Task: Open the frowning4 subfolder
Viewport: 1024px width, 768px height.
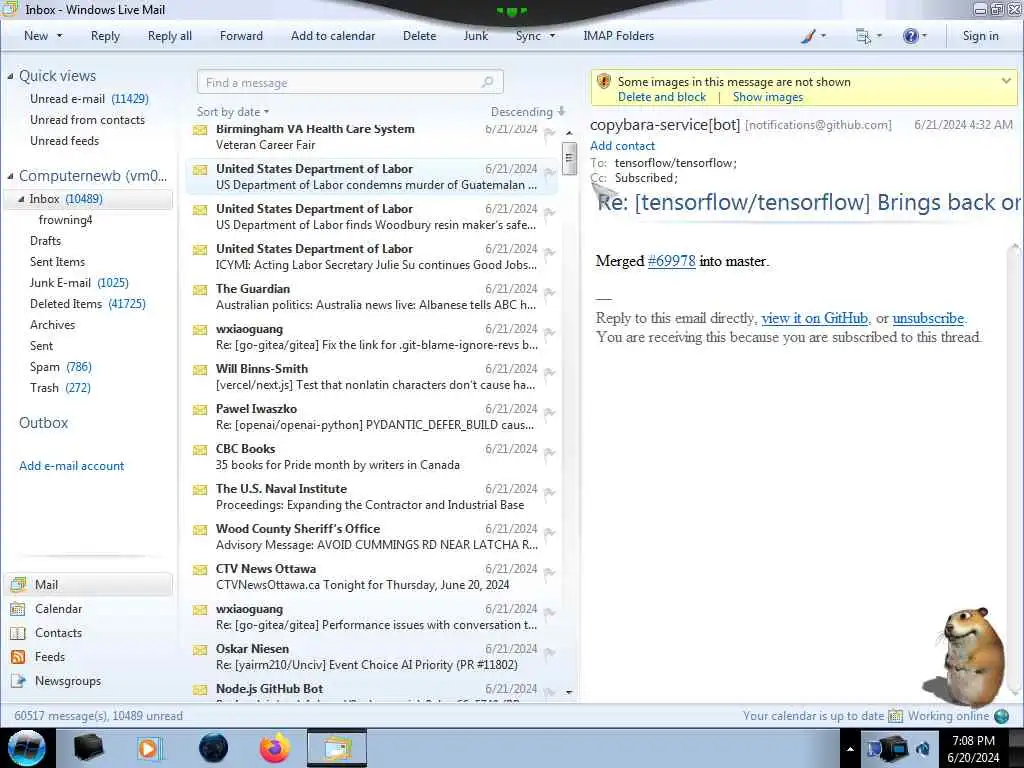Action: (x=65, y=219)
